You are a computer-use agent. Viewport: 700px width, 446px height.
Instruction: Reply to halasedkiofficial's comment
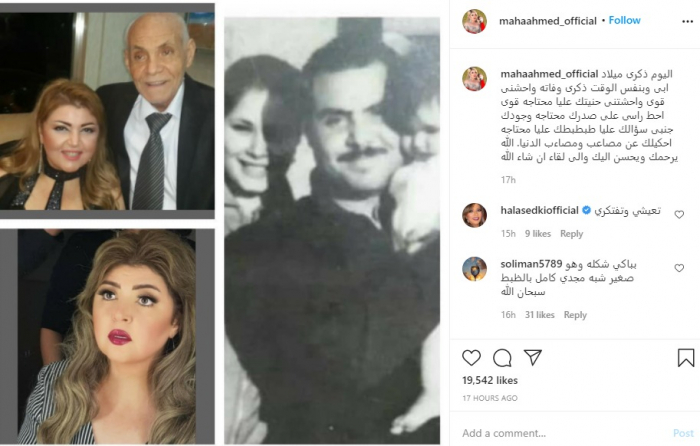(571, 233)
